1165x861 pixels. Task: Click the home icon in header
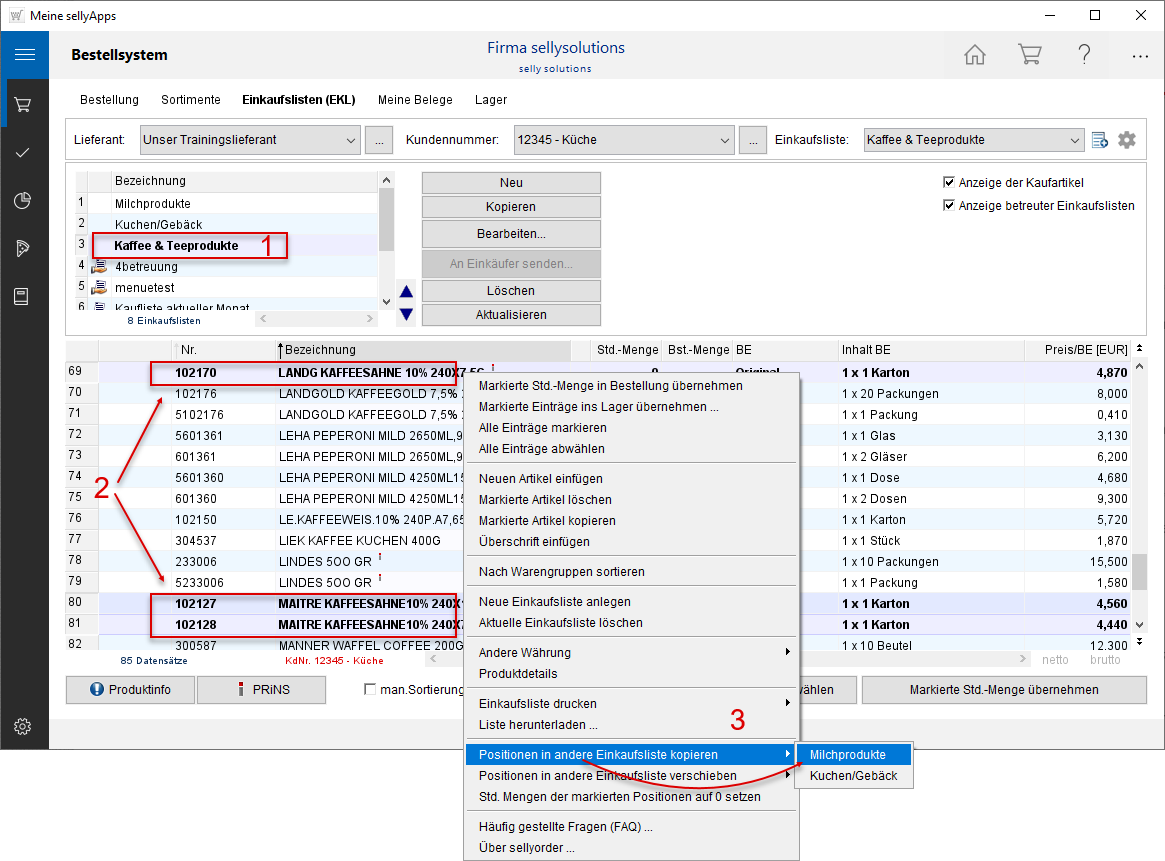[x=975, y=55]
